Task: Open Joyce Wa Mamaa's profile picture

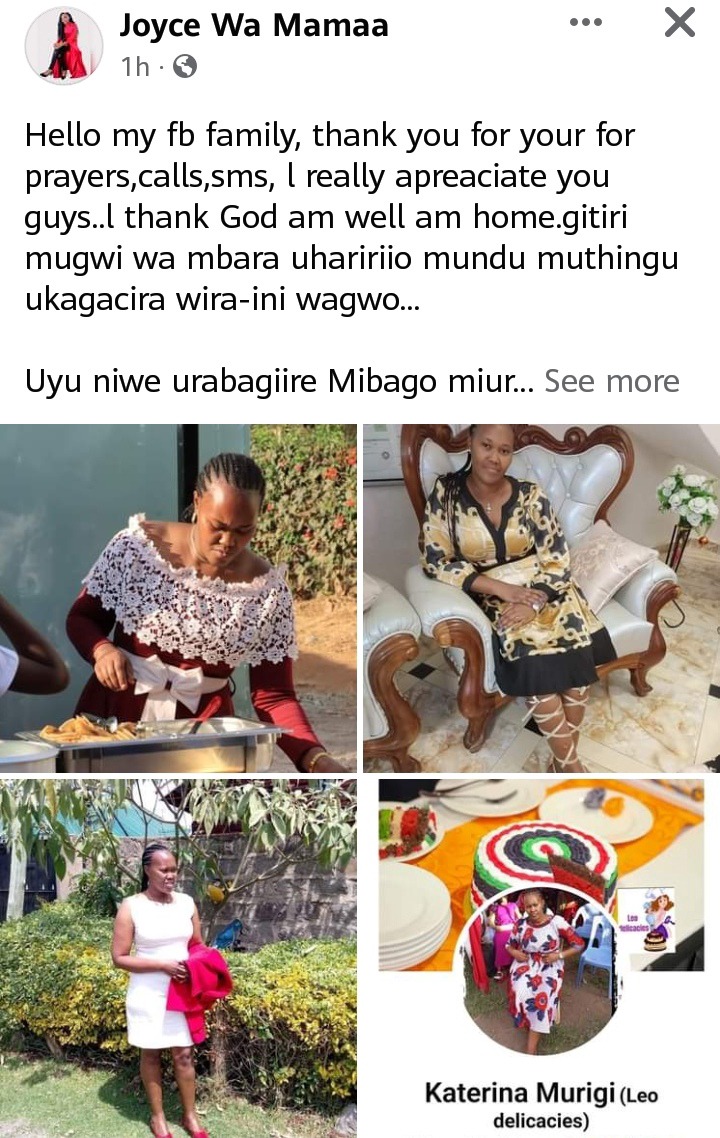Action: coord(64,46)
